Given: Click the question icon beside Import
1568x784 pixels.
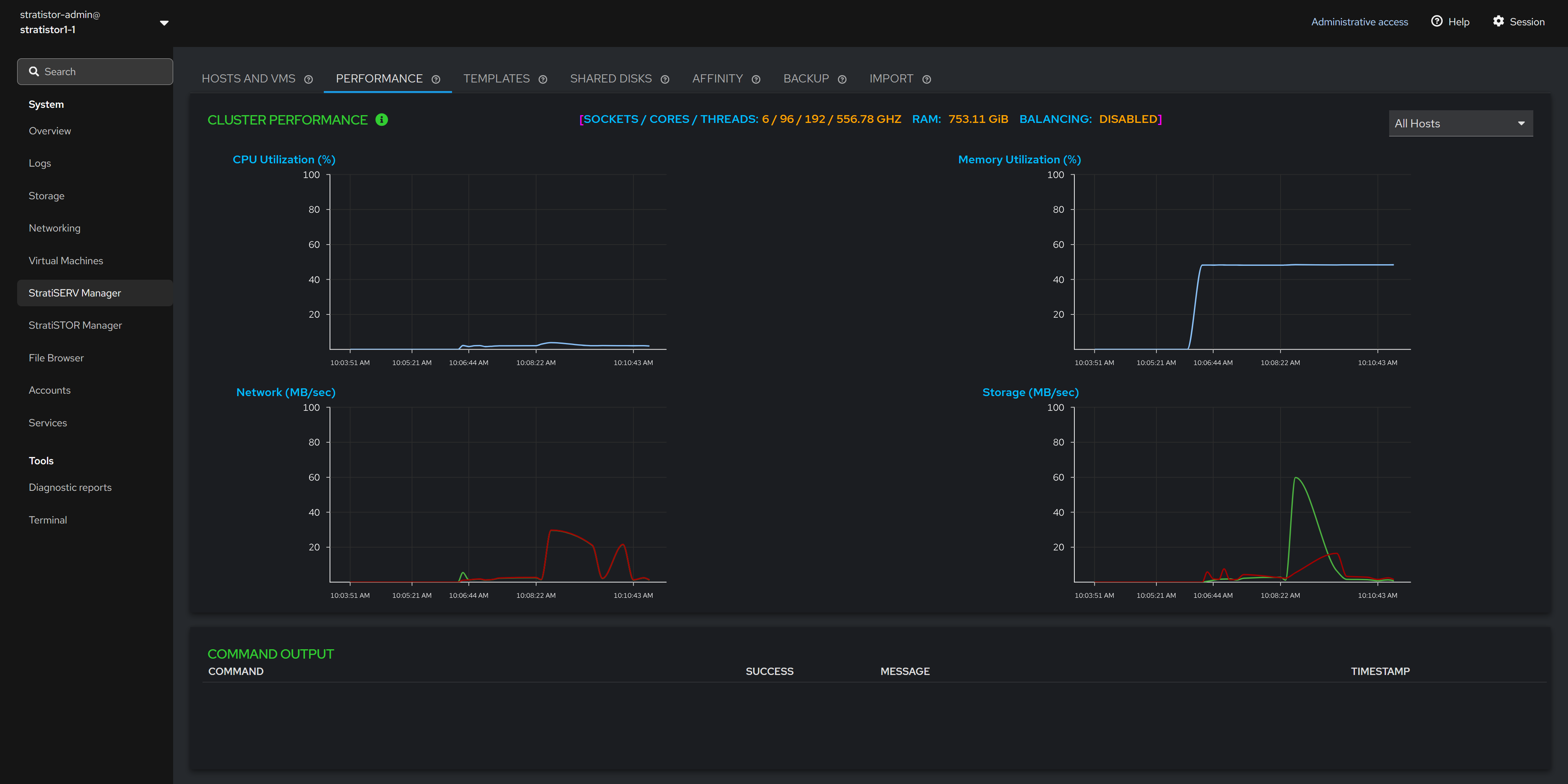Looking at the screenshot, I should [927, 80].
